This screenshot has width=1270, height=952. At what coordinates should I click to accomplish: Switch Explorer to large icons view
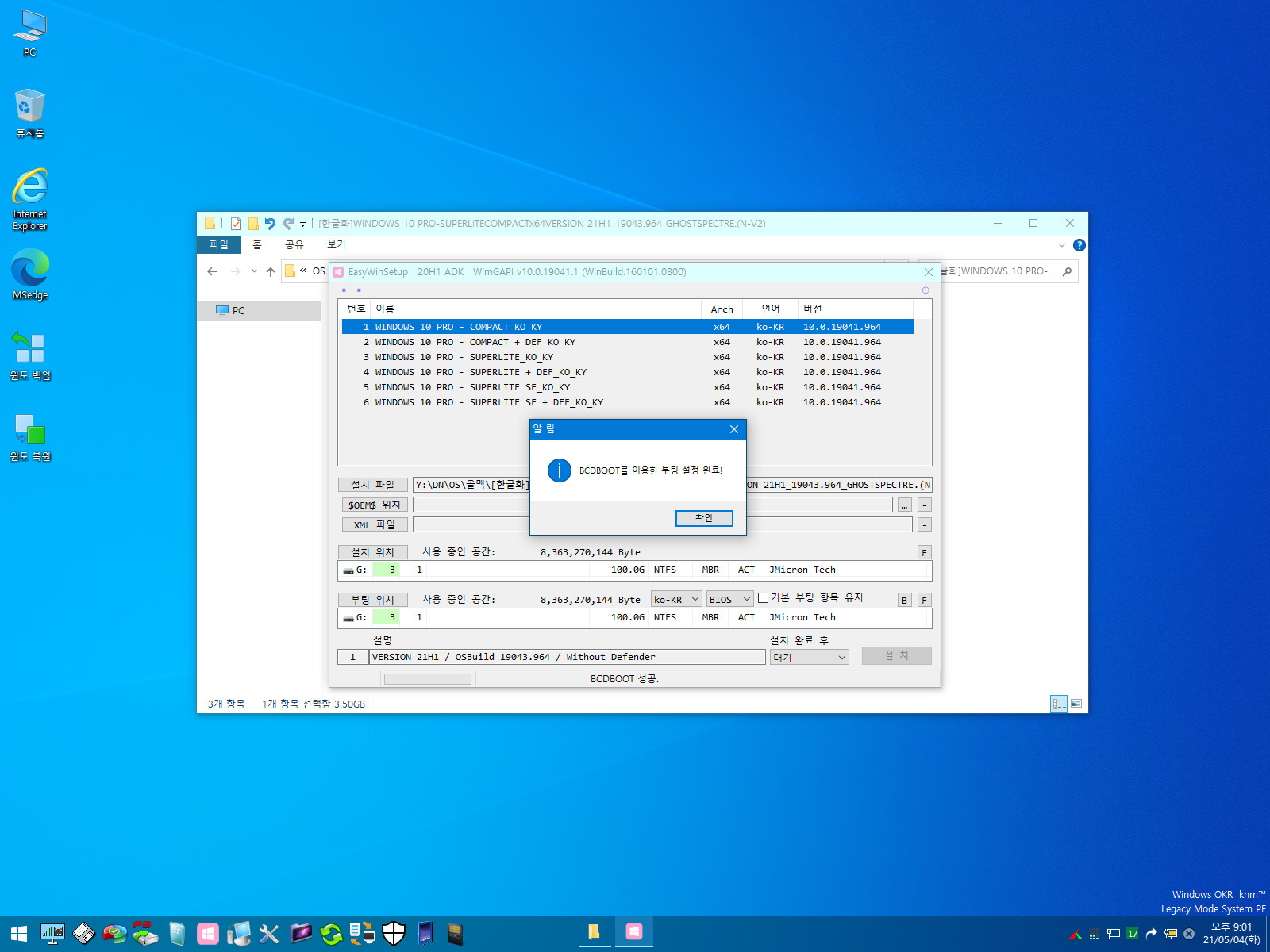1076,704
